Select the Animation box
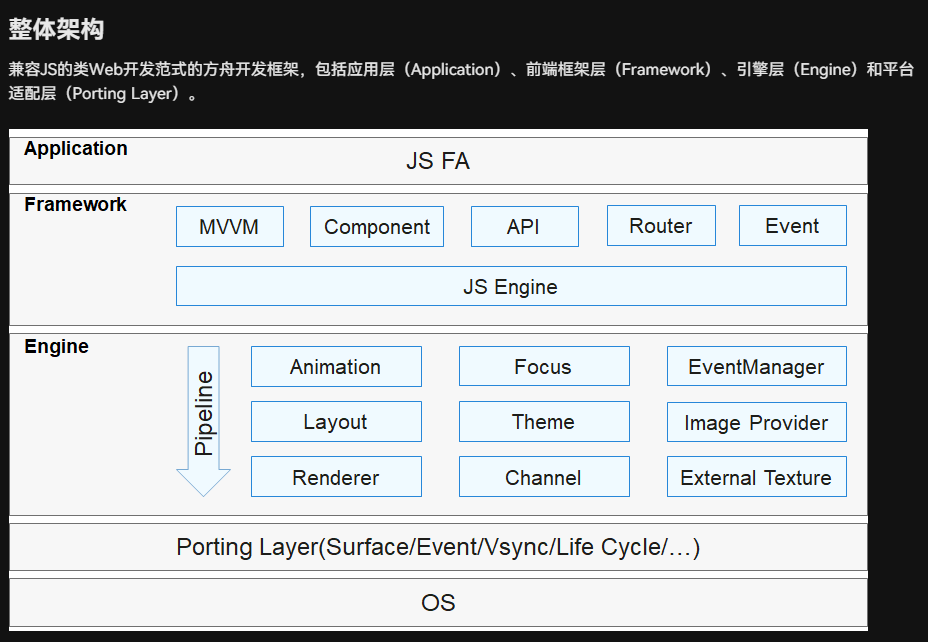Image resolution: width=928 pixels, height=642 pixels. pos(336,367)
